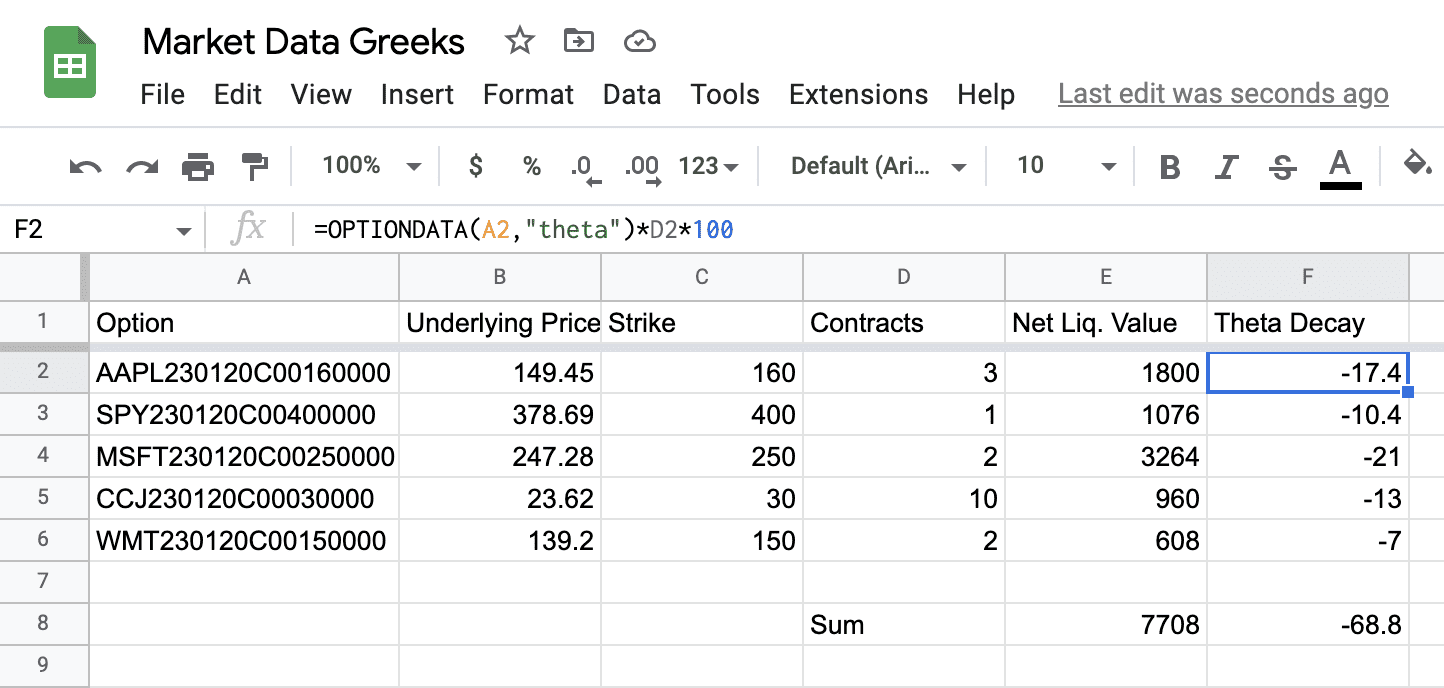Select row 2 header
1444x688 pixels.
click(x=43, y=372)
